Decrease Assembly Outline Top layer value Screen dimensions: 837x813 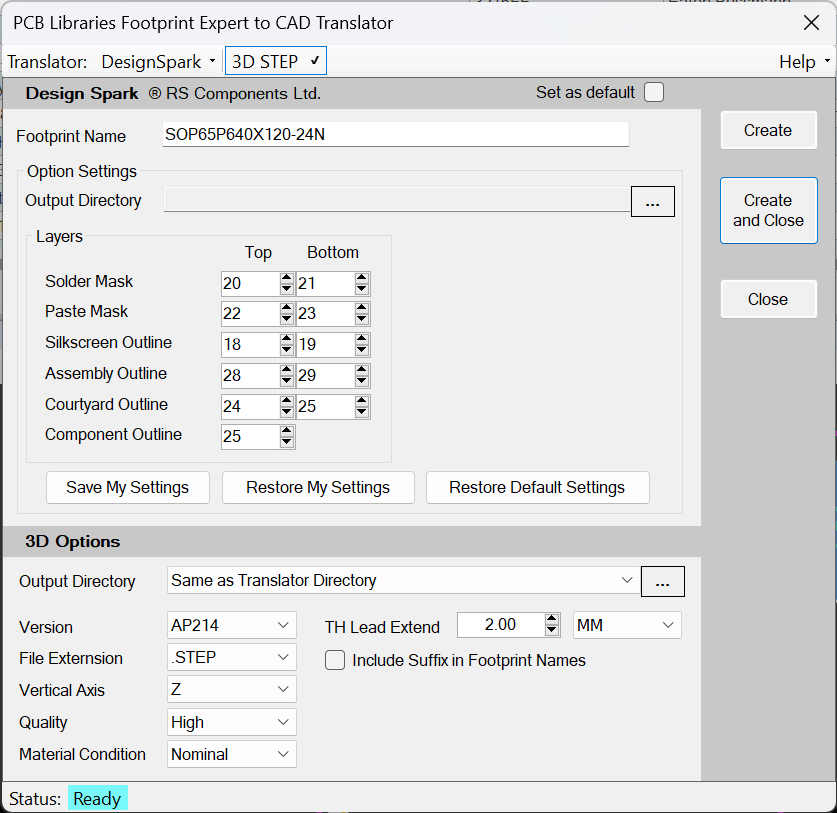(287, 381)
